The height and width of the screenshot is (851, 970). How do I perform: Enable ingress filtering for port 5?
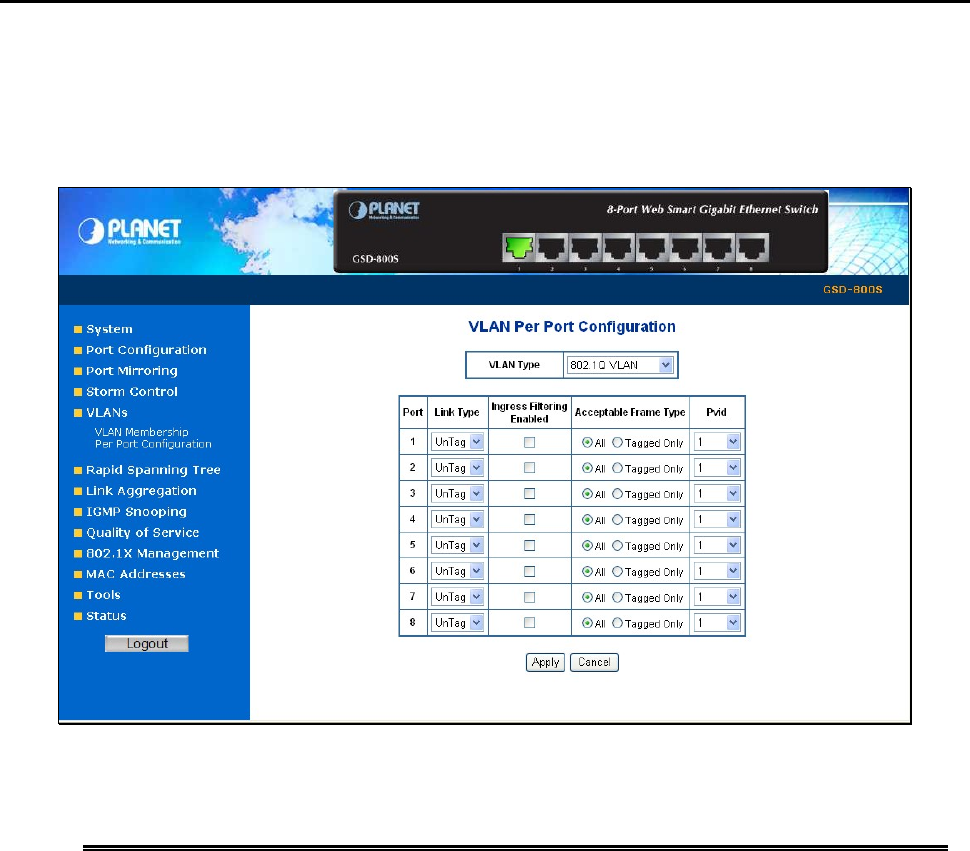[530, 545]
